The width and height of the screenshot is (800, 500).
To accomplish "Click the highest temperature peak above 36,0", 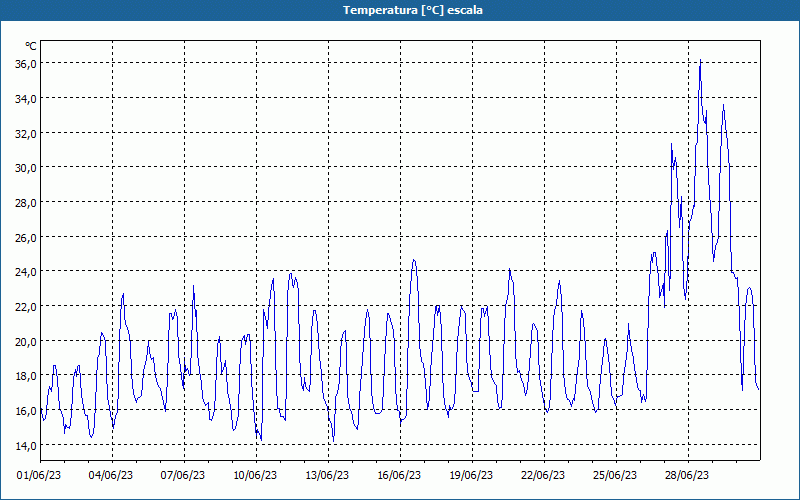I will (701, 60).
